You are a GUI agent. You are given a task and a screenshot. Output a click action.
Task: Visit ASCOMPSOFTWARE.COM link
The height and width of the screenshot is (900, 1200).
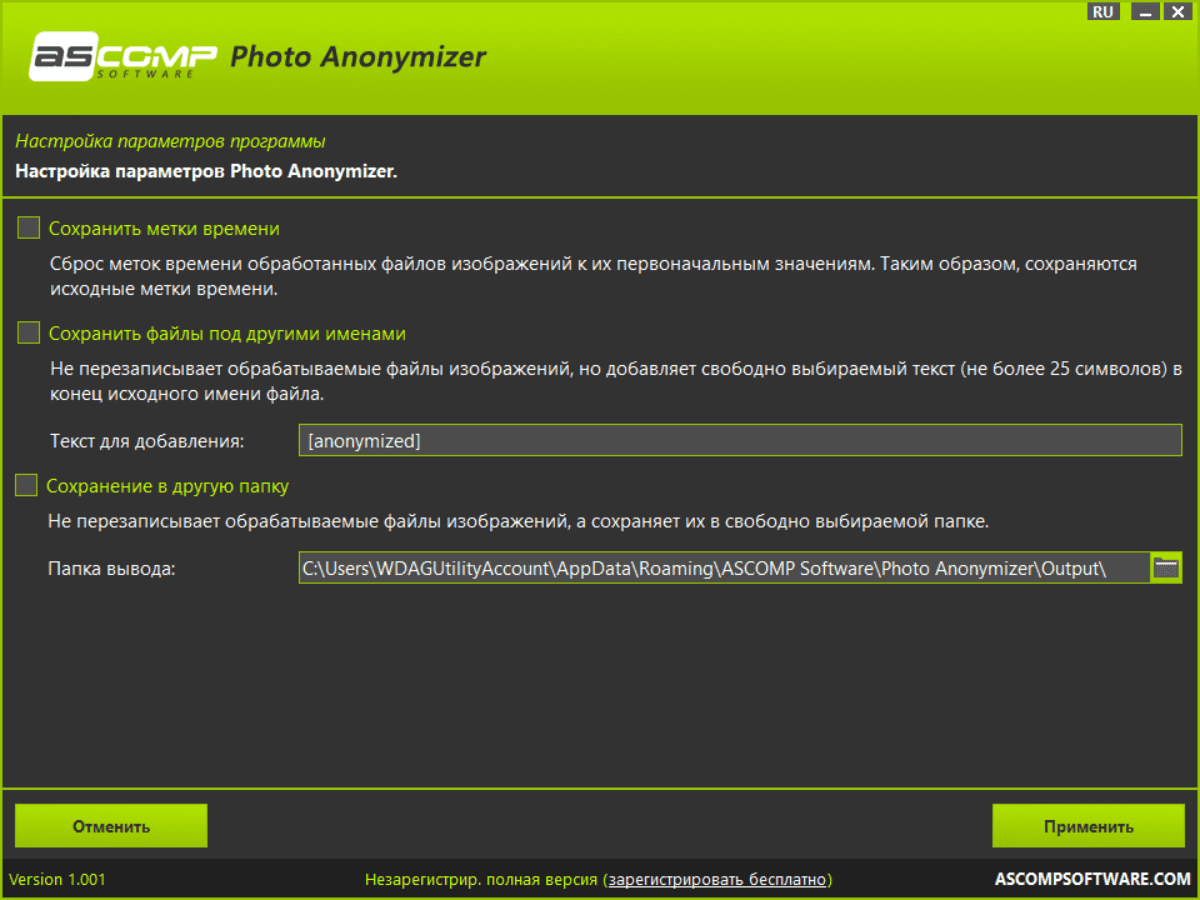1093,880
